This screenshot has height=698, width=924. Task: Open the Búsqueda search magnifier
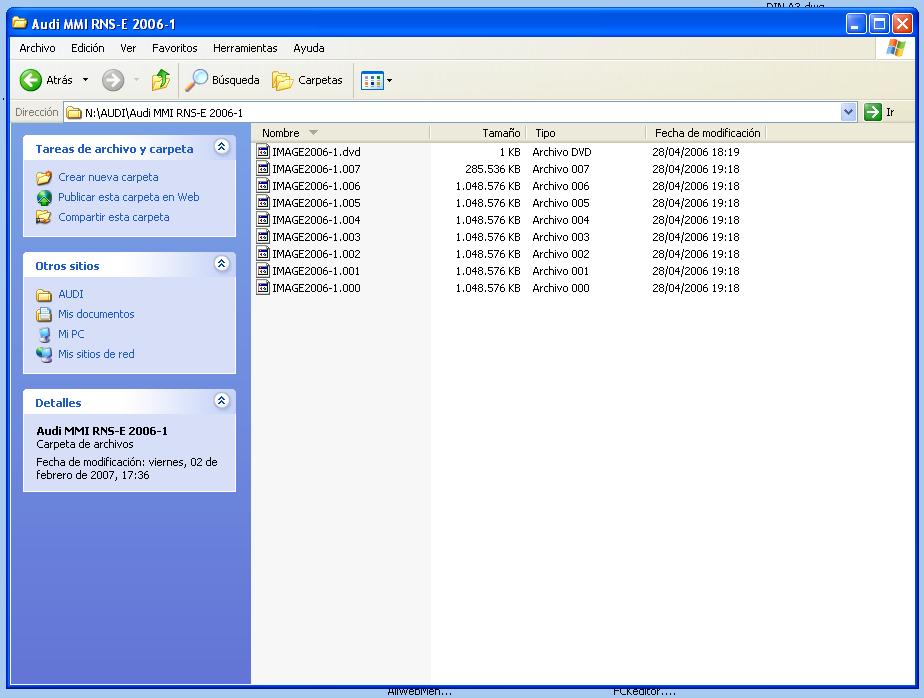196,80
